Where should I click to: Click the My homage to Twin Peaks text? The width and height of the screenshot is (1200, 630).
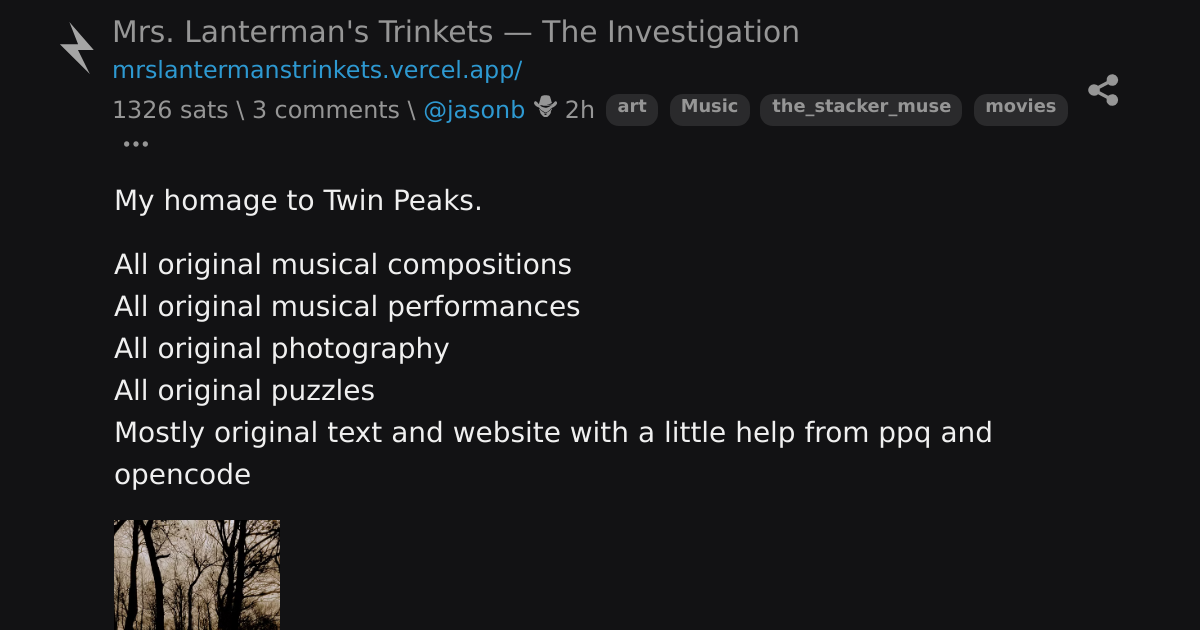[298, 201]
